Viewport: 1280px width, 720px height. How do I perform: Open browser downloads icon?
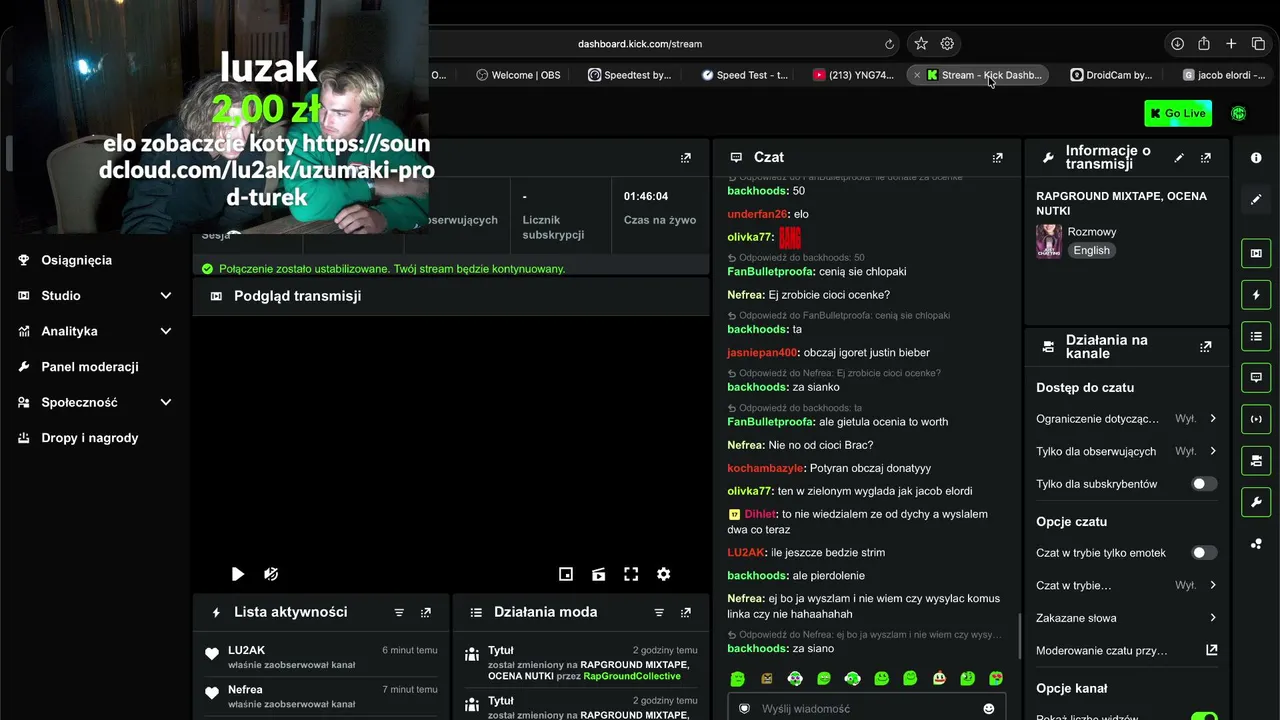(1177, 44)
